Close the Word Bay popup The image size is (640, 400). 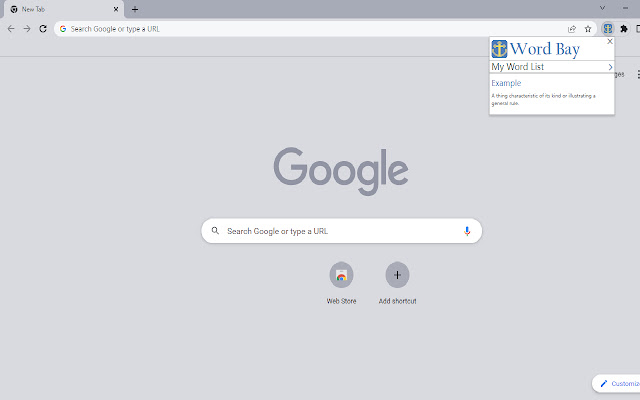[610, 41]
